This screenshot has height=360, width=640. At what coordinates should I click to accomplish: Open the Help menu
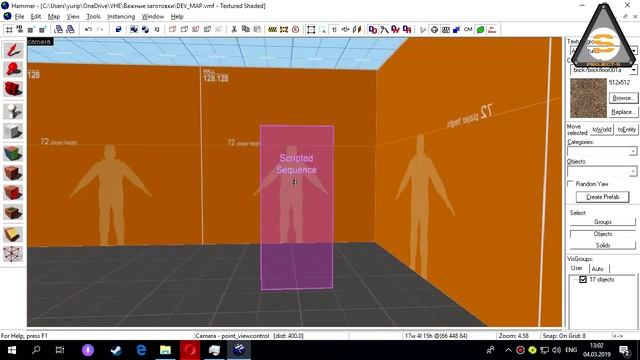[x=177, y=16]
